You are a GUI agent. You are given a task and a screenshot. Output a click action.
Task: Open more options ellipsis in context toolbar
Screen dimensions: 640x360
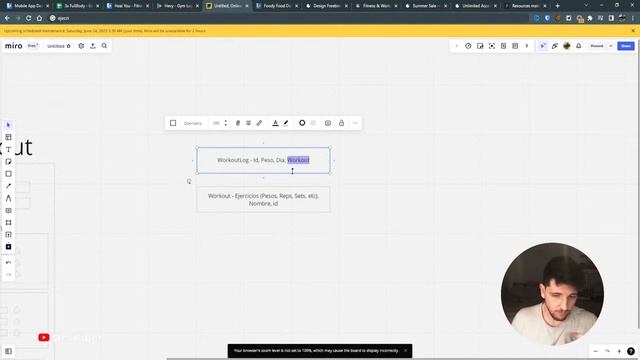(355, 123)
